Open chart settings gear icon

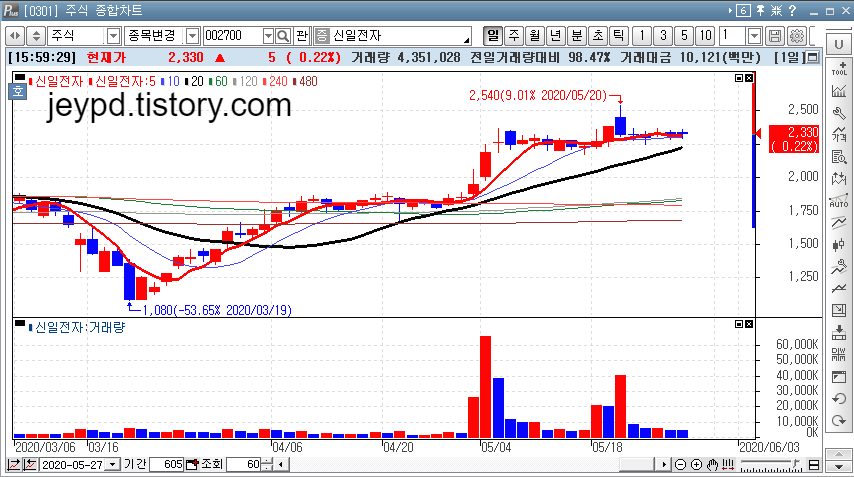coord(796,36)
